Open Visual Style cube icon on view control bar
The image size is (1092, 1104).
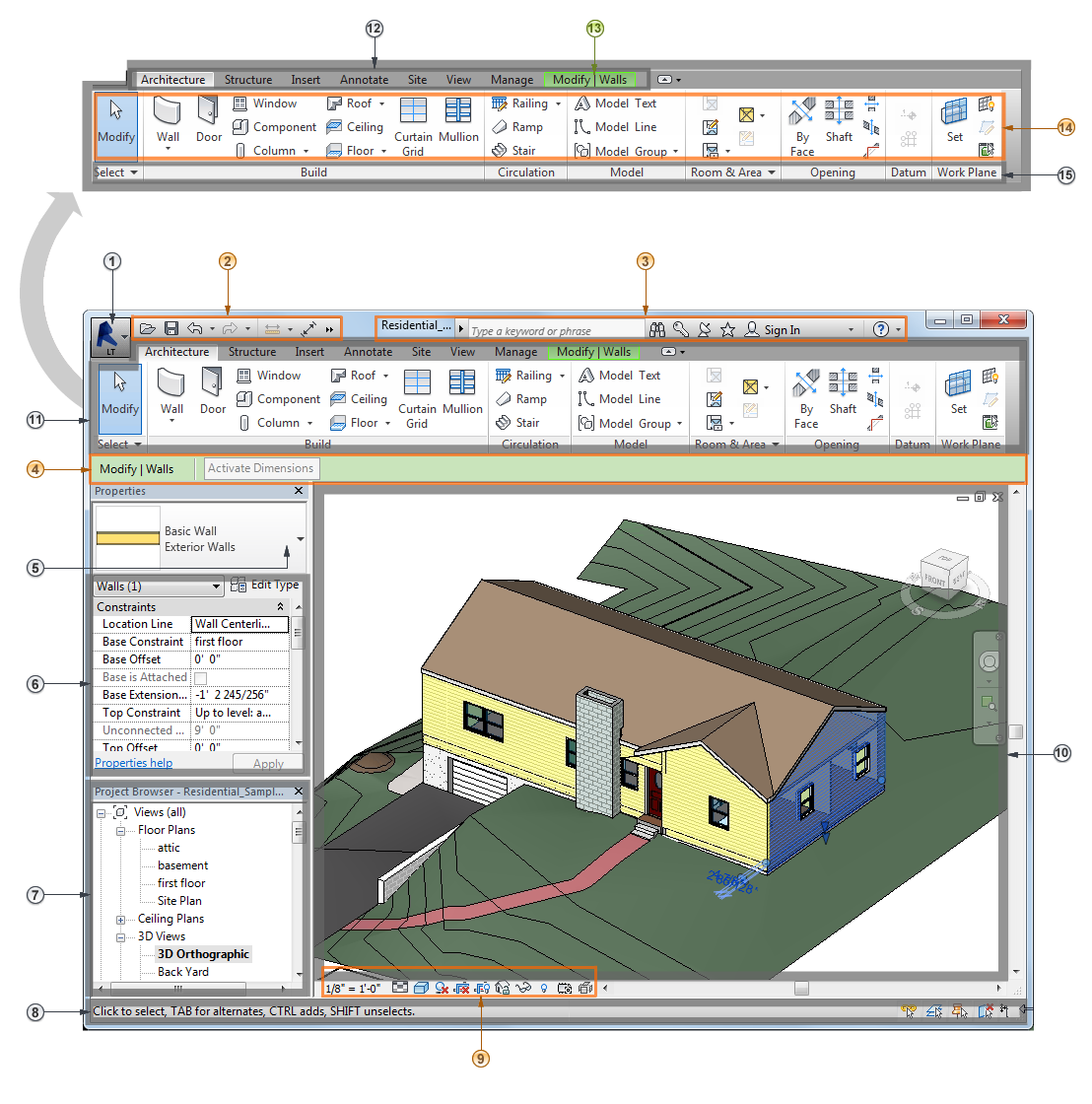[x=421, y=988]
